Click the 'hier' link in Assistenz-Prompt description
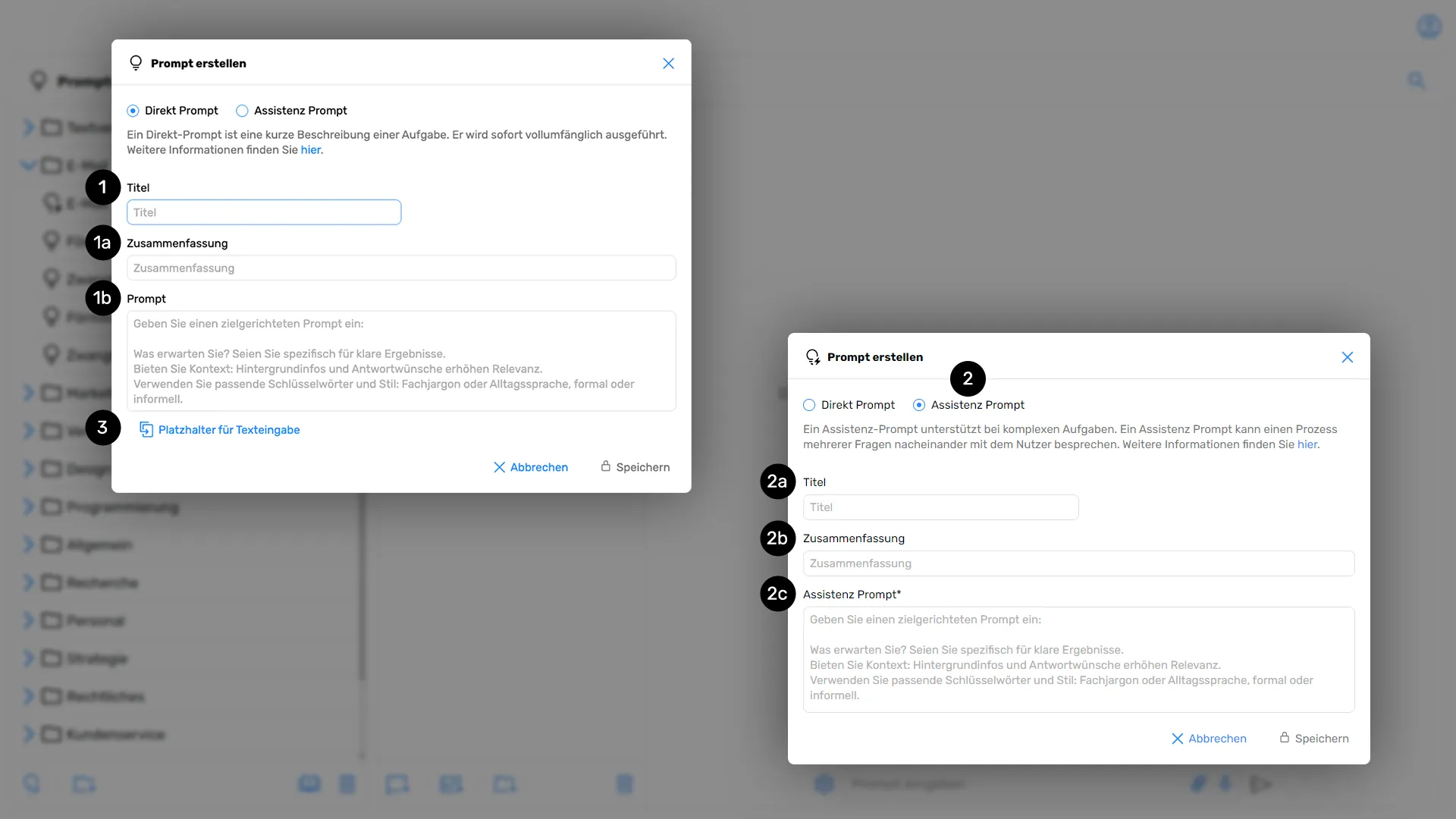1456x819 pixels. click(1307, 444)
